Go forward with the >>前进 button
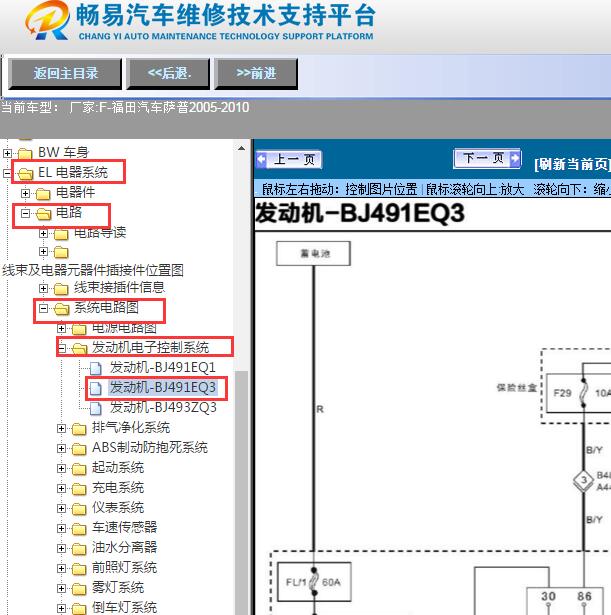This screenshot has height=615, width=611. 256,74
